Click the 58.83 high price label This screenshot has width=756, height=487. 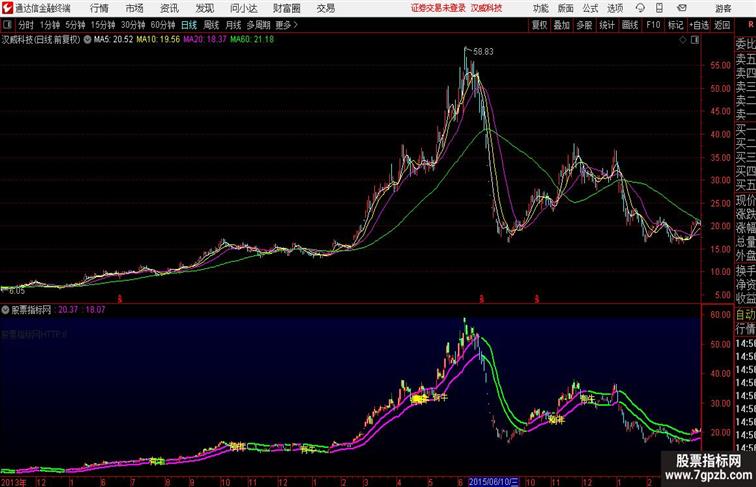coord(483,52)
